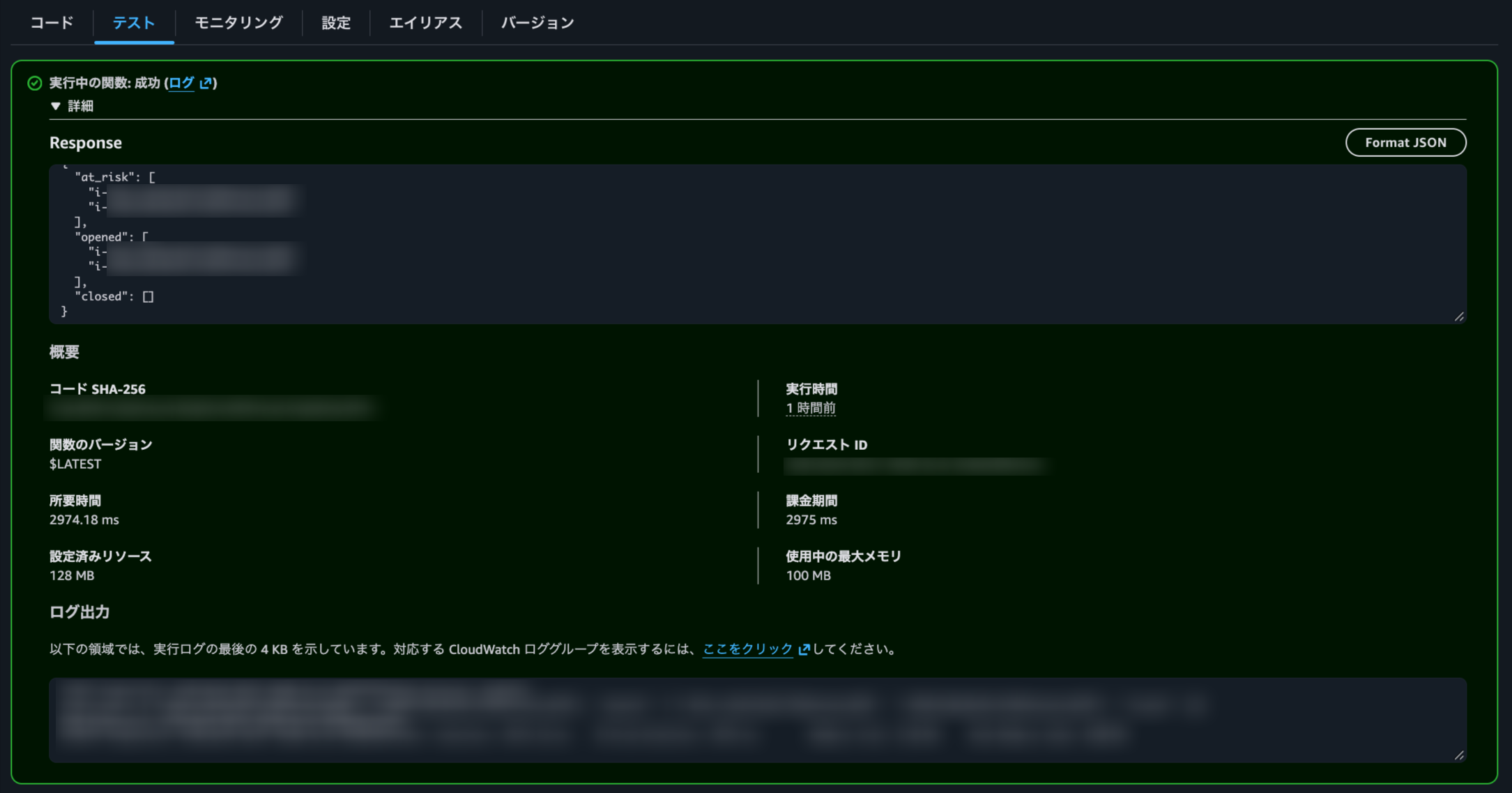Open the ログ link in success banner
The width and height of the screenshot is (1512, 793).
[x=182, y=83]
